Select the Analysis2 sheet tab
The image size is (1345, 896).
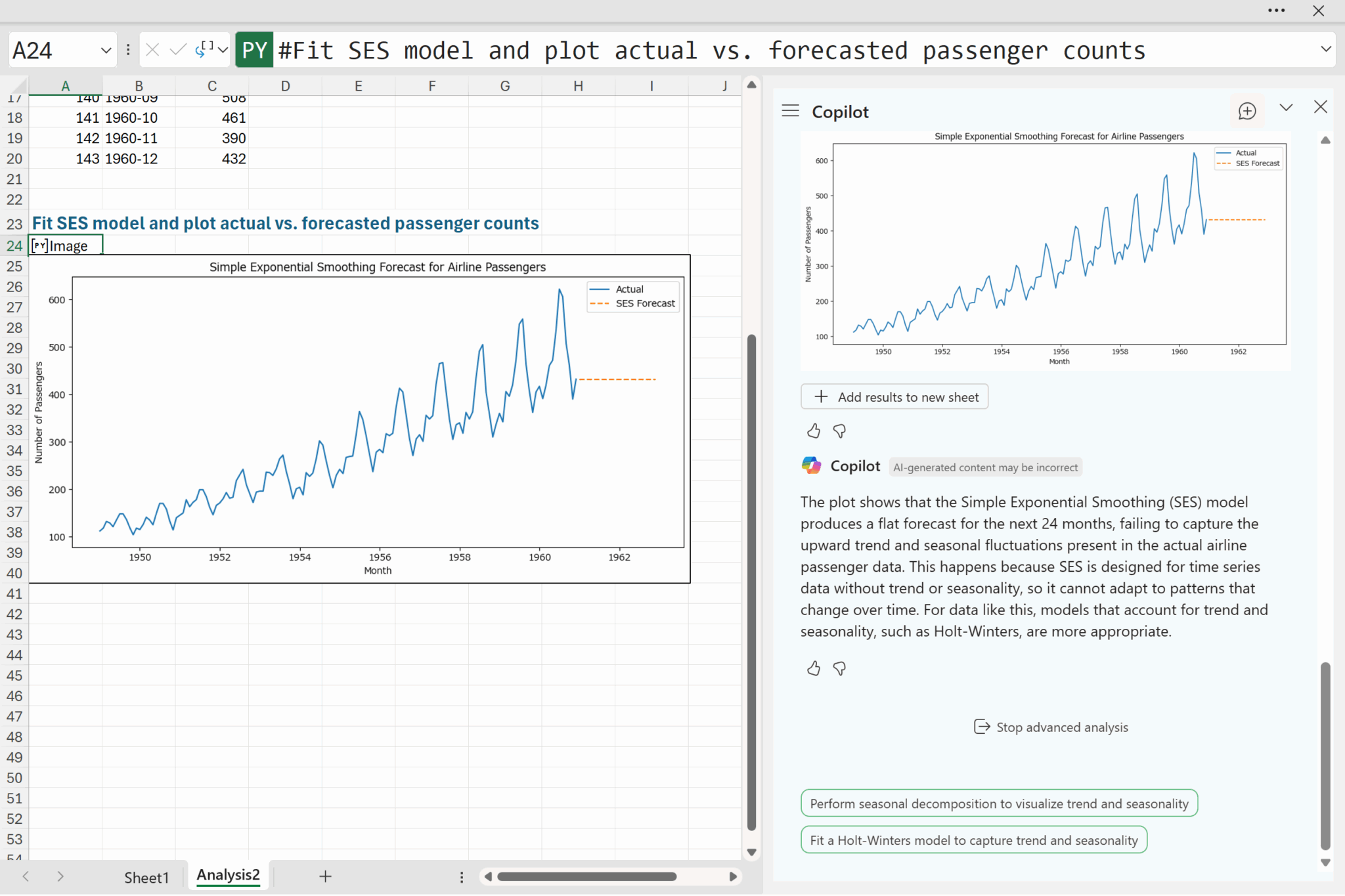click(x=228, y=875)
